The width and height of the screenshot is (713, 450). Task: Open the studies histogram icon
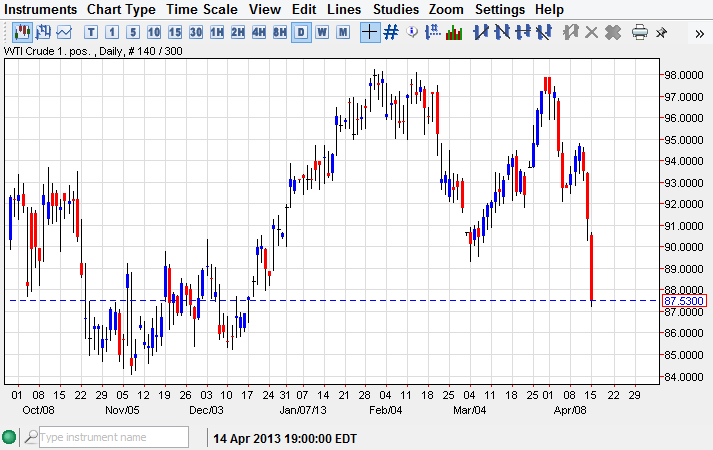tap(454, 32)
